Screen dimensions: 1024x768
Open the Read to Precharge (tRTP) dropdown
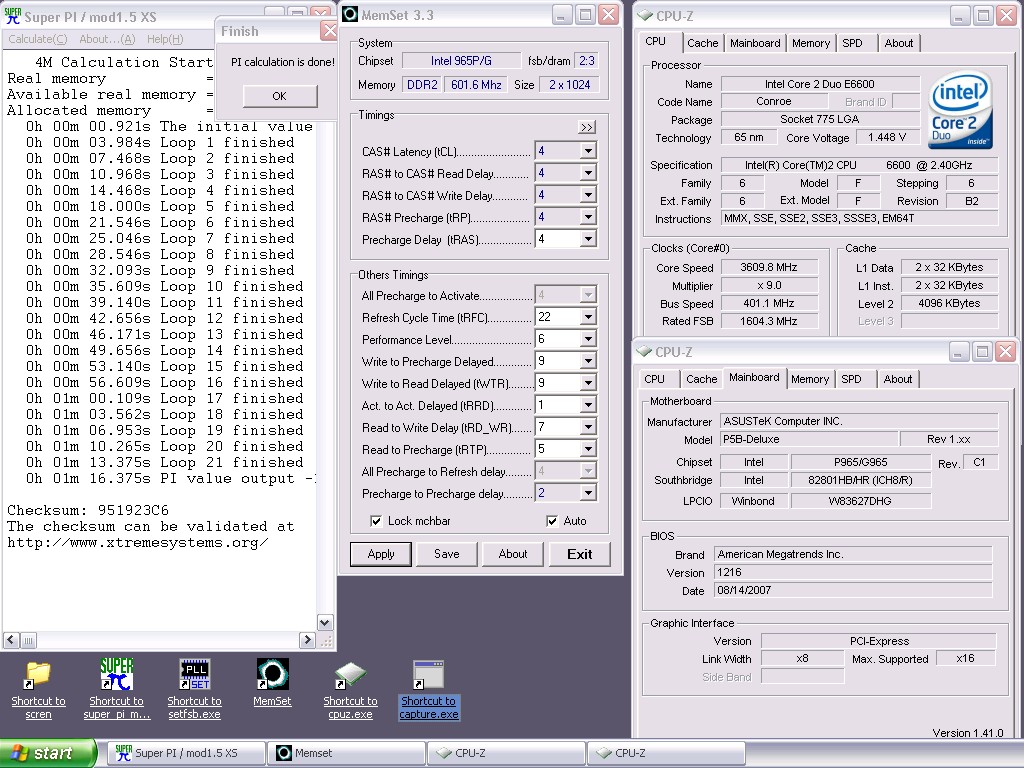point(588,449)
